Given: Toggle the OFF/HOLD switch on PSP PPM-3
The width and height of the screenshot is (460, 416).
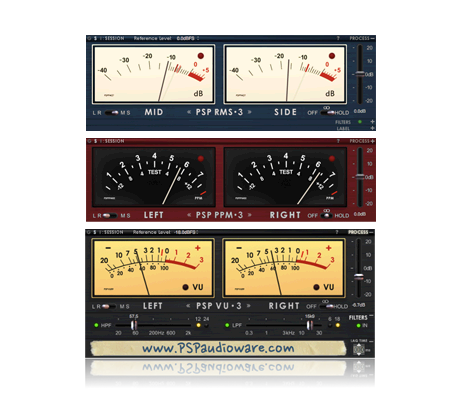Looking at the screenshot, I should (x=327, y=215).
